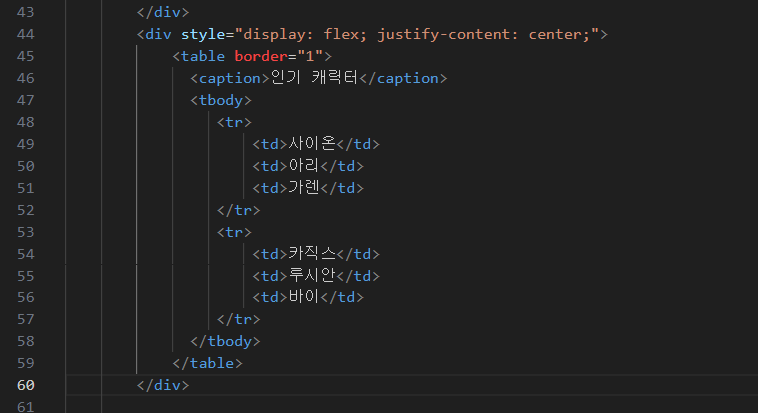
Task: Click the cell text '바이' on line 56
Action: (x=304, y=296)
